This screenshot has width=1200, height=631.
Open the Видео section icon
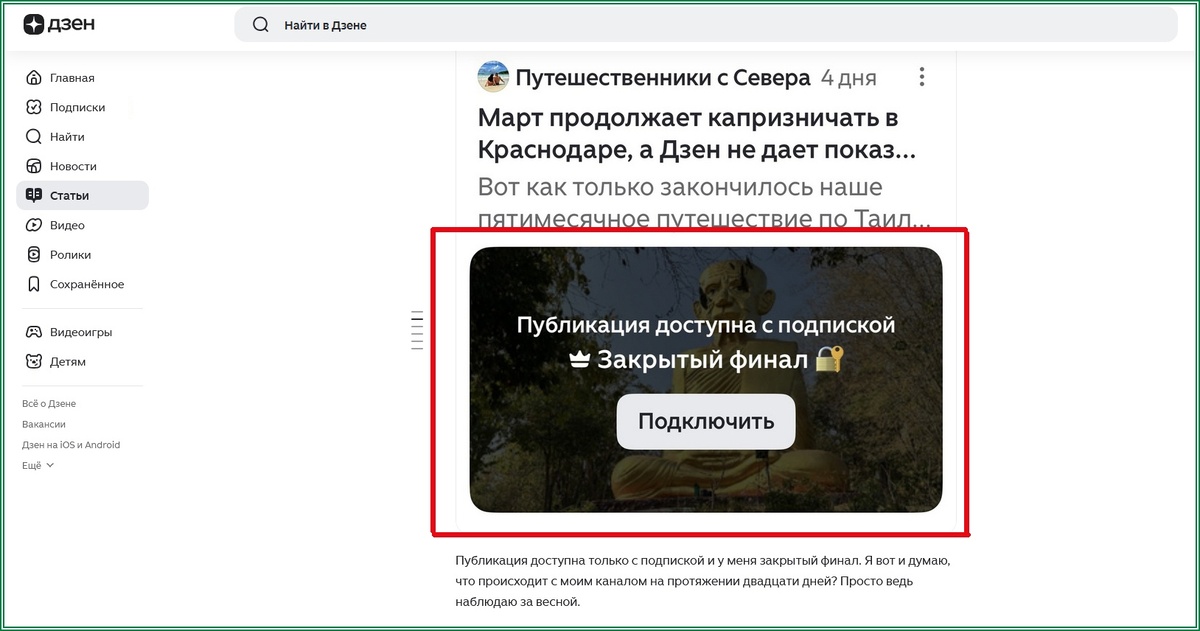33,225
